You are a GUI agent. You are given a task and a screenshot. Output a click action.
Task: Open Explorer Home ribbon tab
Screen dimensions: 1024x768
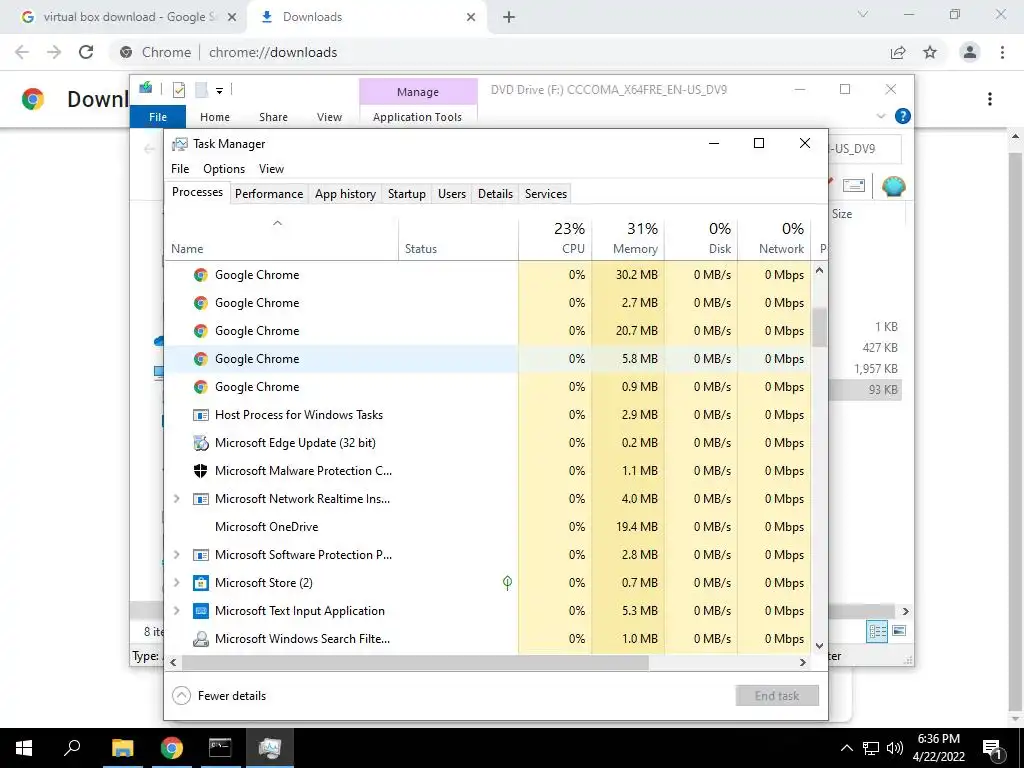click(215, 117)
